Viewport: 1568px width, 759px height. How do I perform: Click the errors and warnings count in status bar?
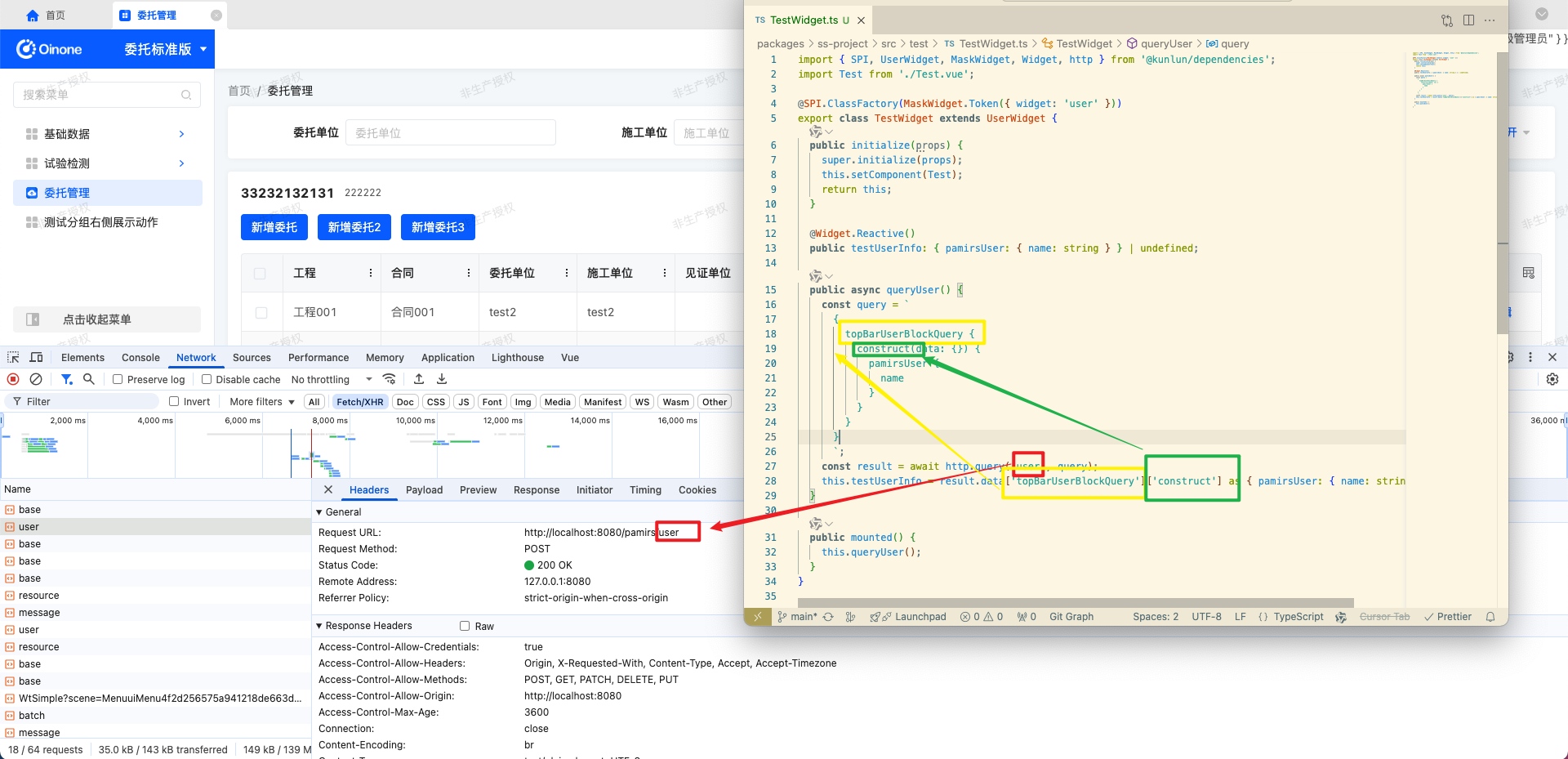point(982,617)
